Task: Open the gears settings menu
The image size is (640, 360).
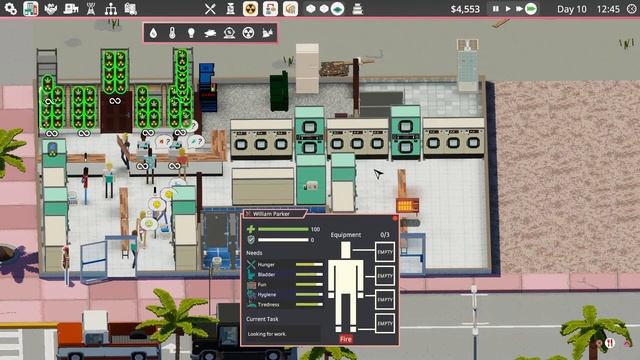Action: (10, 9)
